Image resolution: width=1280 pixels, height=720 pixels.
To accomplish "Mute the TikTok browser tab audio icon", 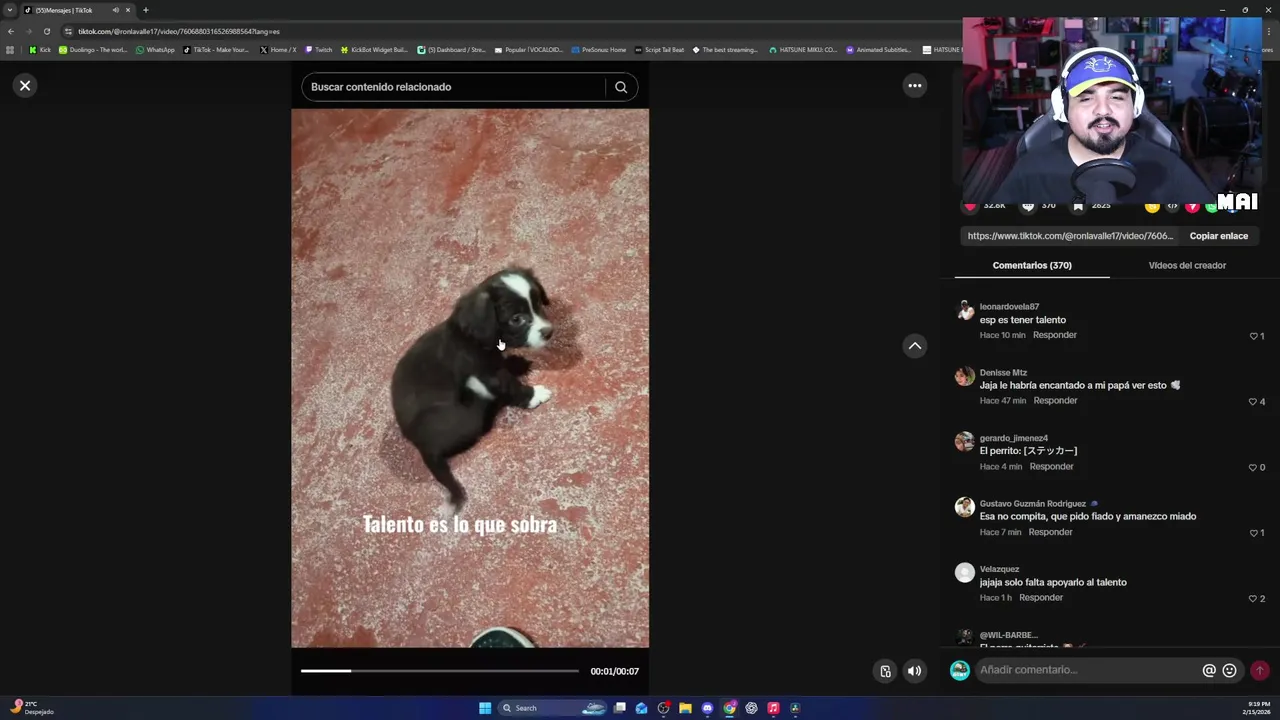I will (x=115, y=10).
